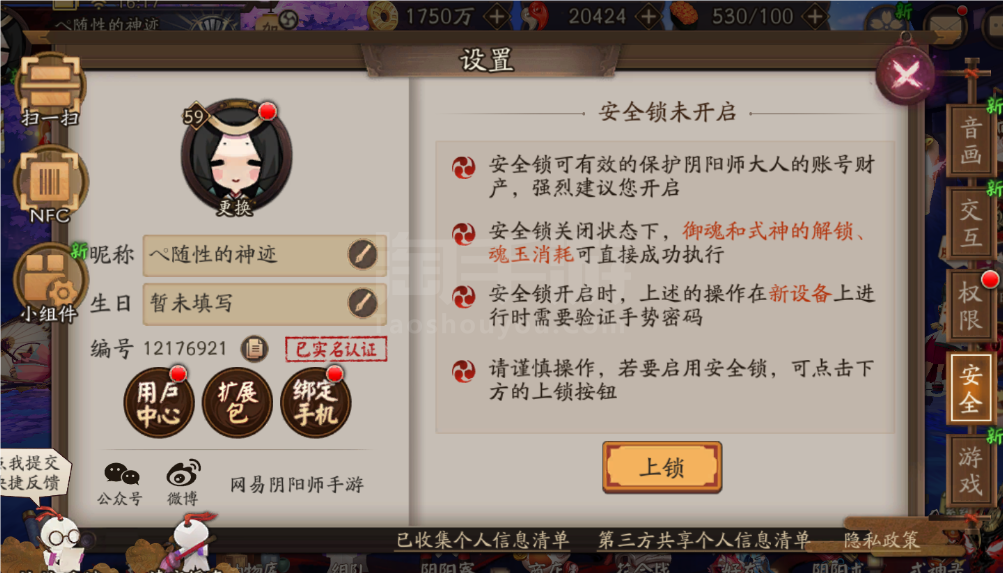
Task: Open 绑定手机 round button
Action: [315, 403]
